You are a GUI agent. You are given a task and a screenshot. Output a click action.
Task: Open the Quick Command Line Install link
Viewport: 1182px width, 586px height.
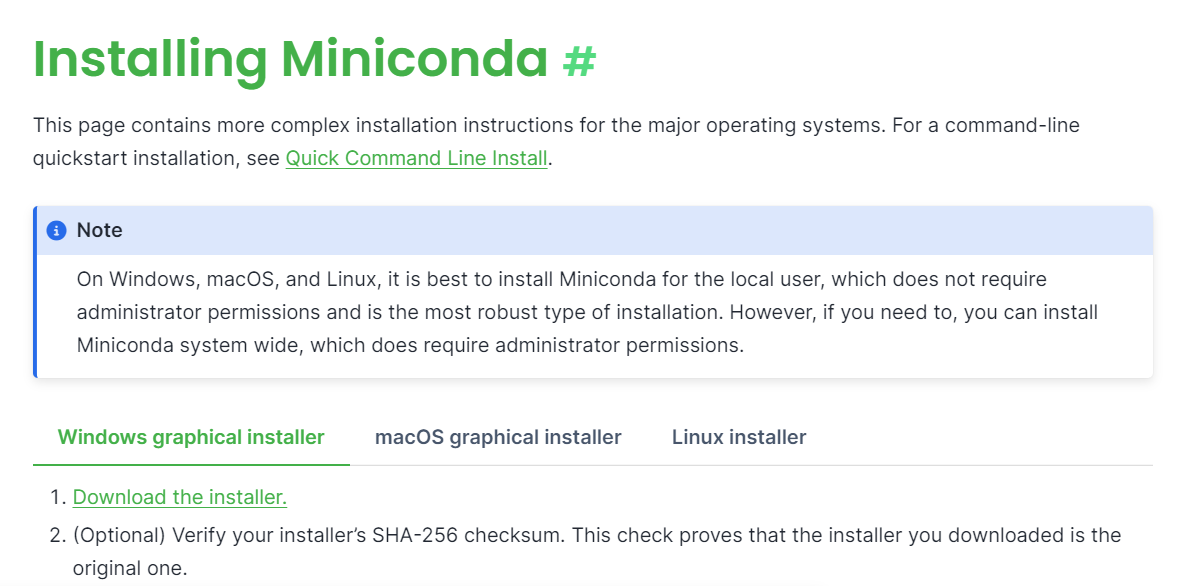click(x=416, y=158)
